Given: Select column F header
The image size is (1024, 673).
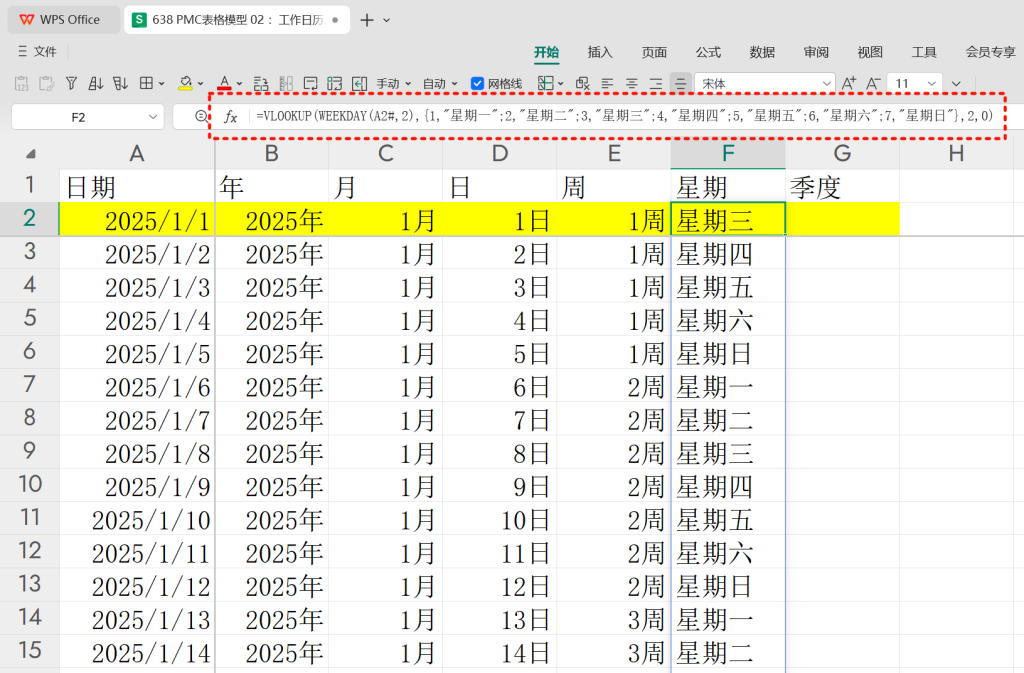Looking at the screenshot, I should click(728, 154).
